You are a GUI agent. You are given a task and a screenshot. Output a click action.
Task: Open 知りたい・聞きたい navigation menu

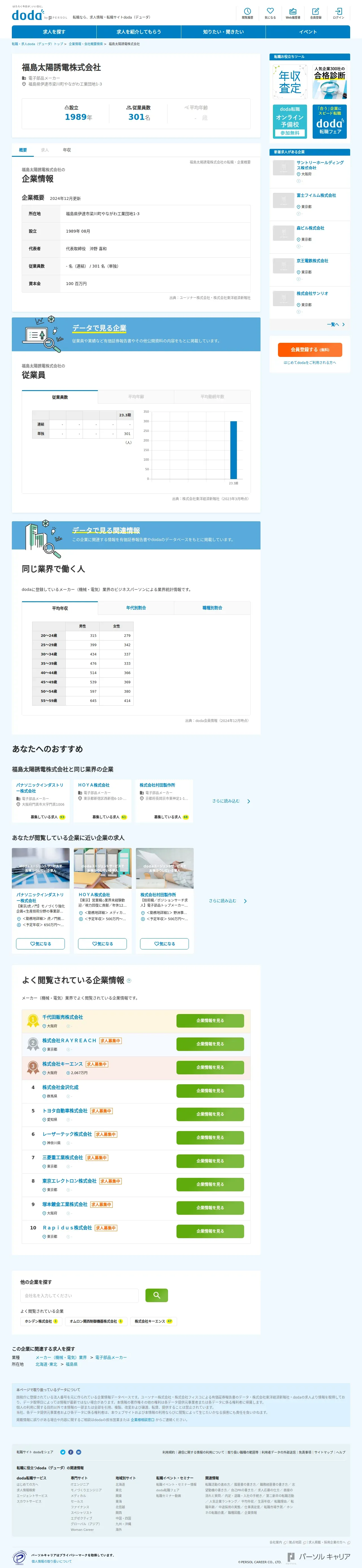click(223, 32)
